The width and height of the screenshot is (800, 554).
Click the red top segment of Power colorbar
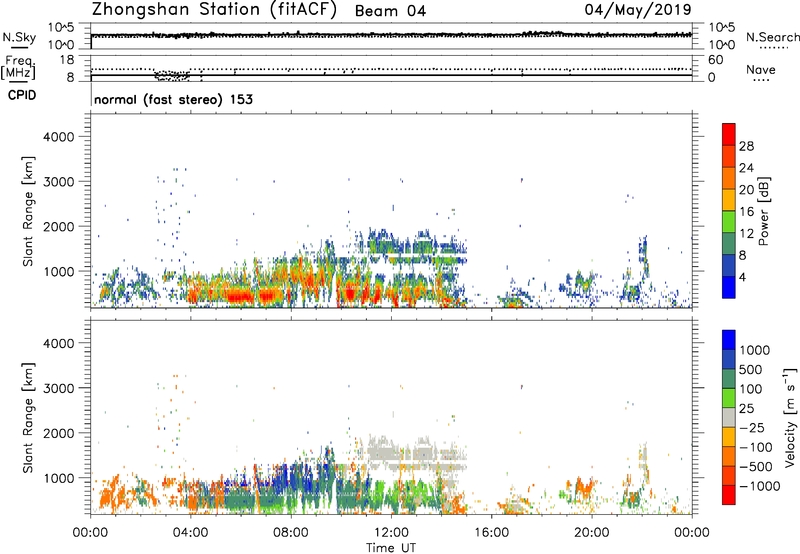(x=729, y=134)
